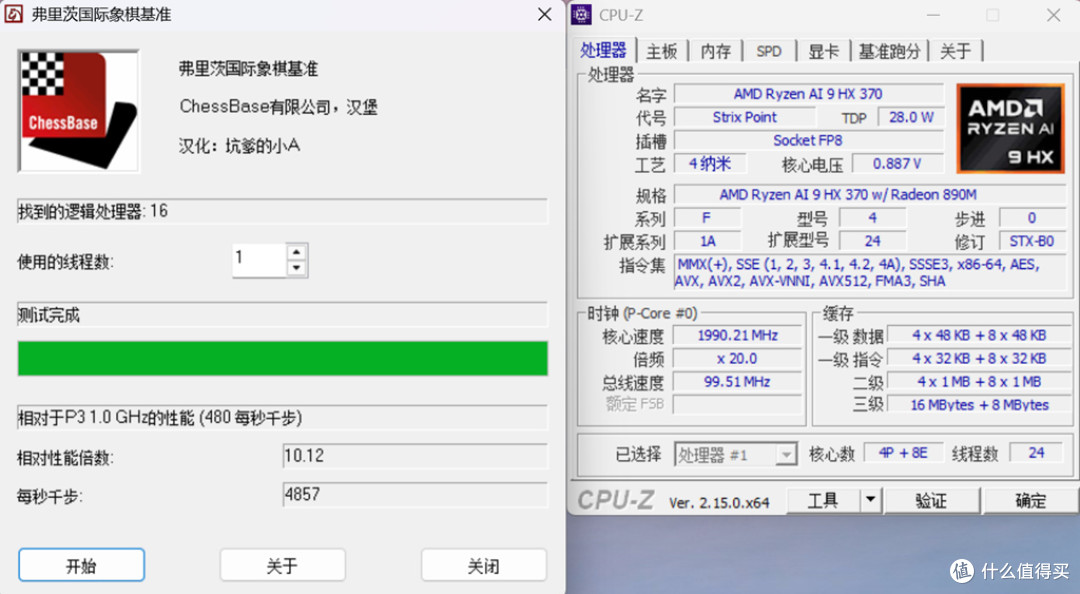Expand the 工具 dropdown arrow
Viewport: 1080px width, 594px height.
871,500
